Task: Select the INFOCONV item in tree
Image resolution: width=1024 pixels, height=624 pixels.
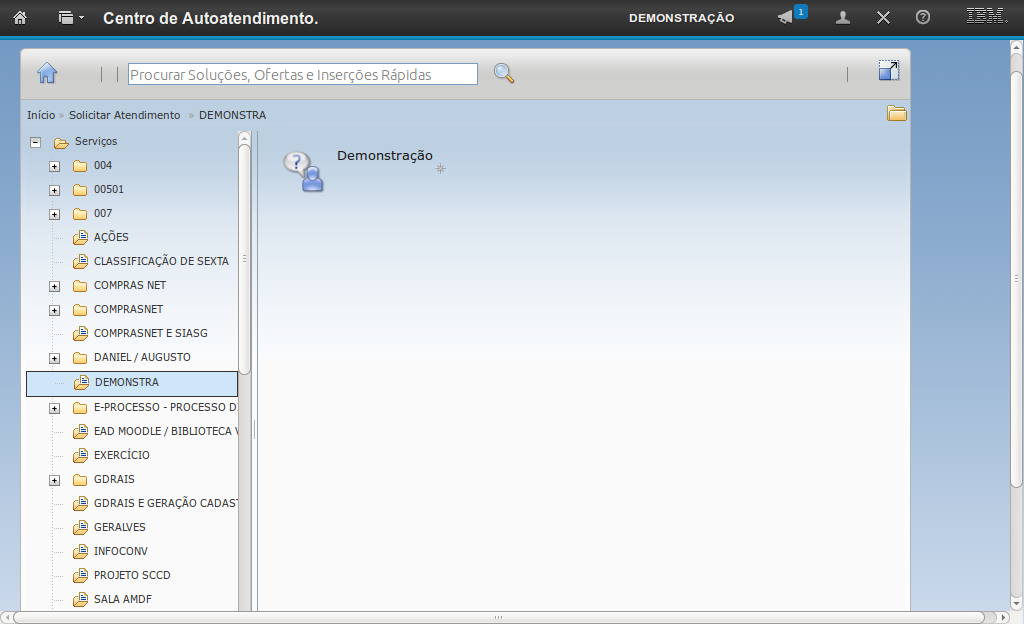Action: pyautogui.click(x=120, y=551)
